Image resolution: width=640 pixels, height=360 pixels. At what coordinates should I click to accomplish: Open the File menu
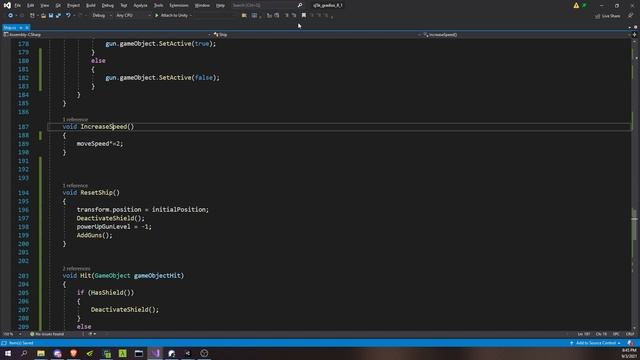point(18,5)
